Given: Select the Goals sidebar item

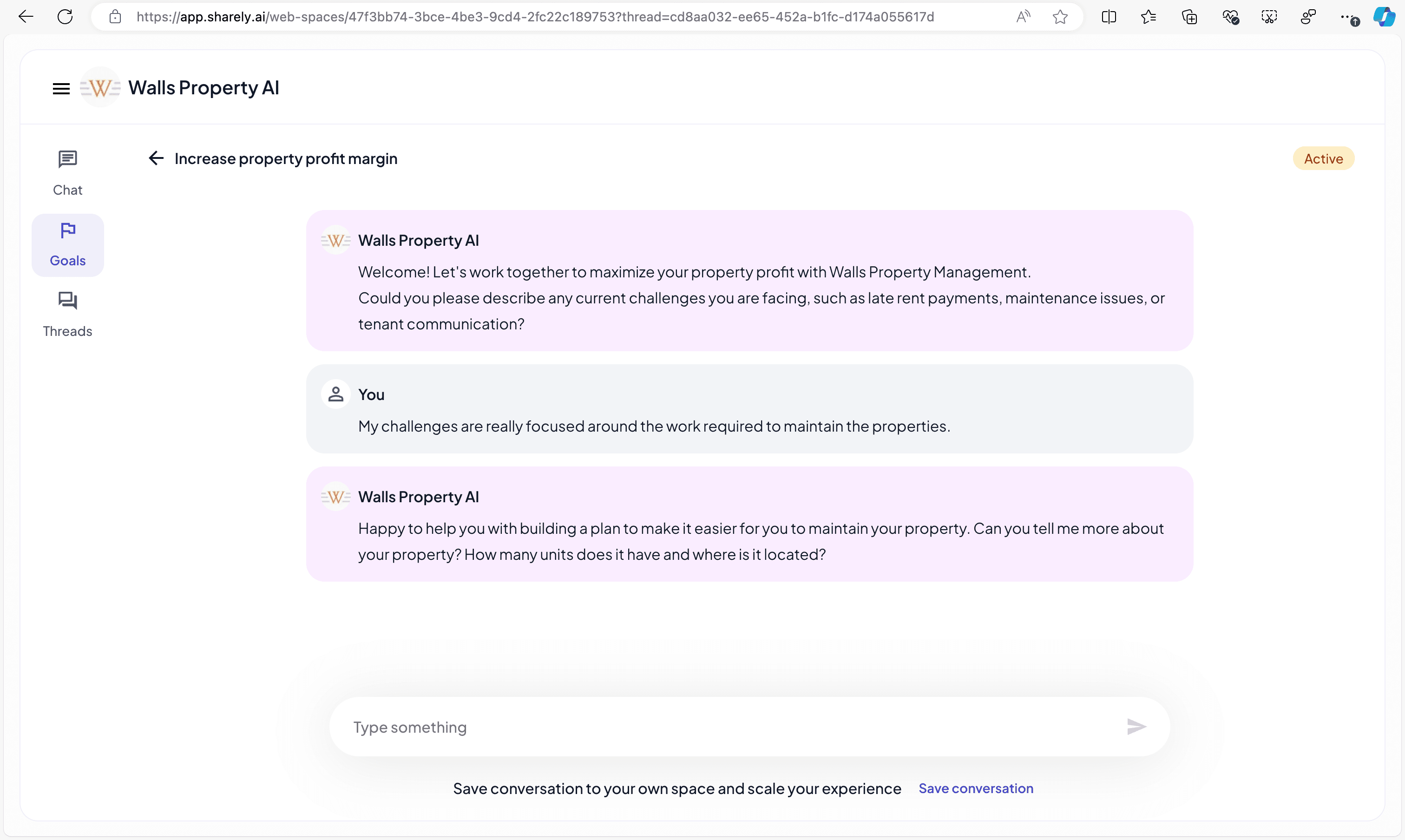Looking at the screenshot, I should pos(68,244).
